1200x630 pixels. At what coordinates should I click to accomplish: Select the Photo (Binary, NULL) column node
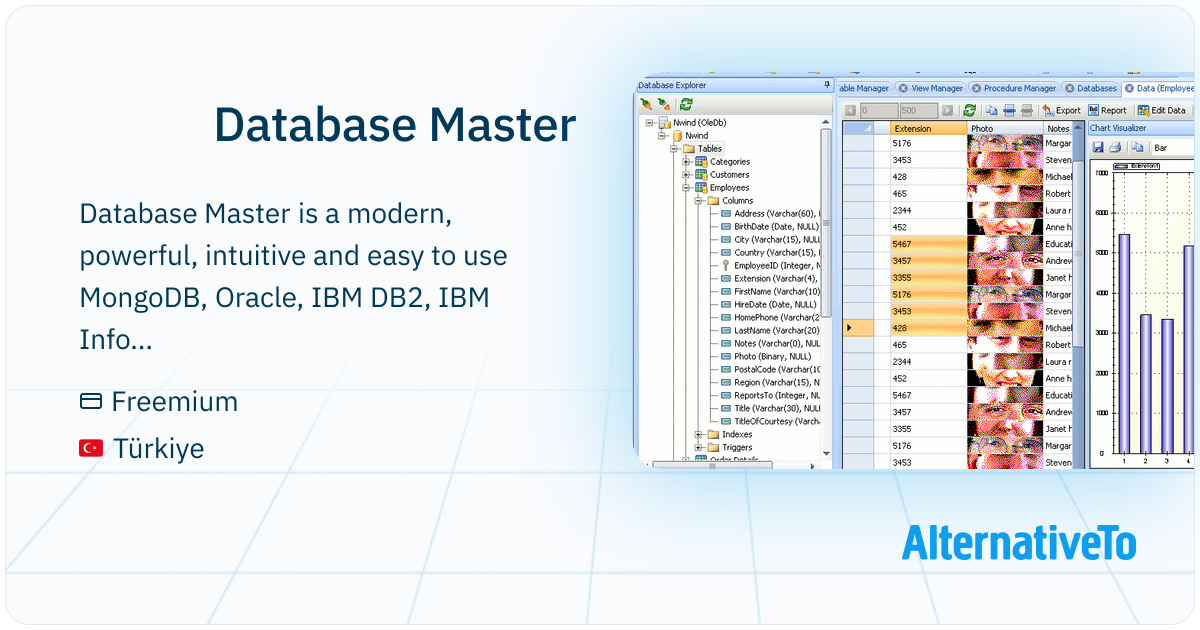pos(767,356)
